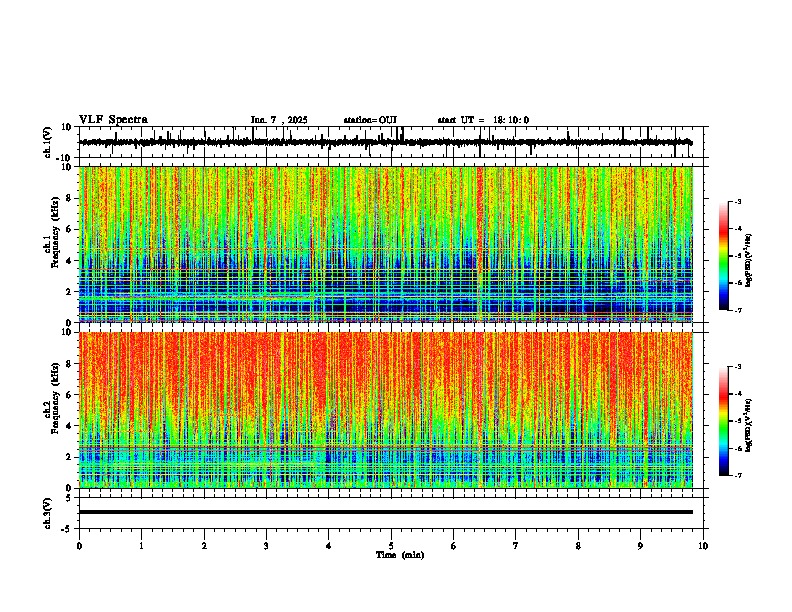Click the time axis tick label "9"
This screenshot has width=792, height=612.
coord(640,546)
